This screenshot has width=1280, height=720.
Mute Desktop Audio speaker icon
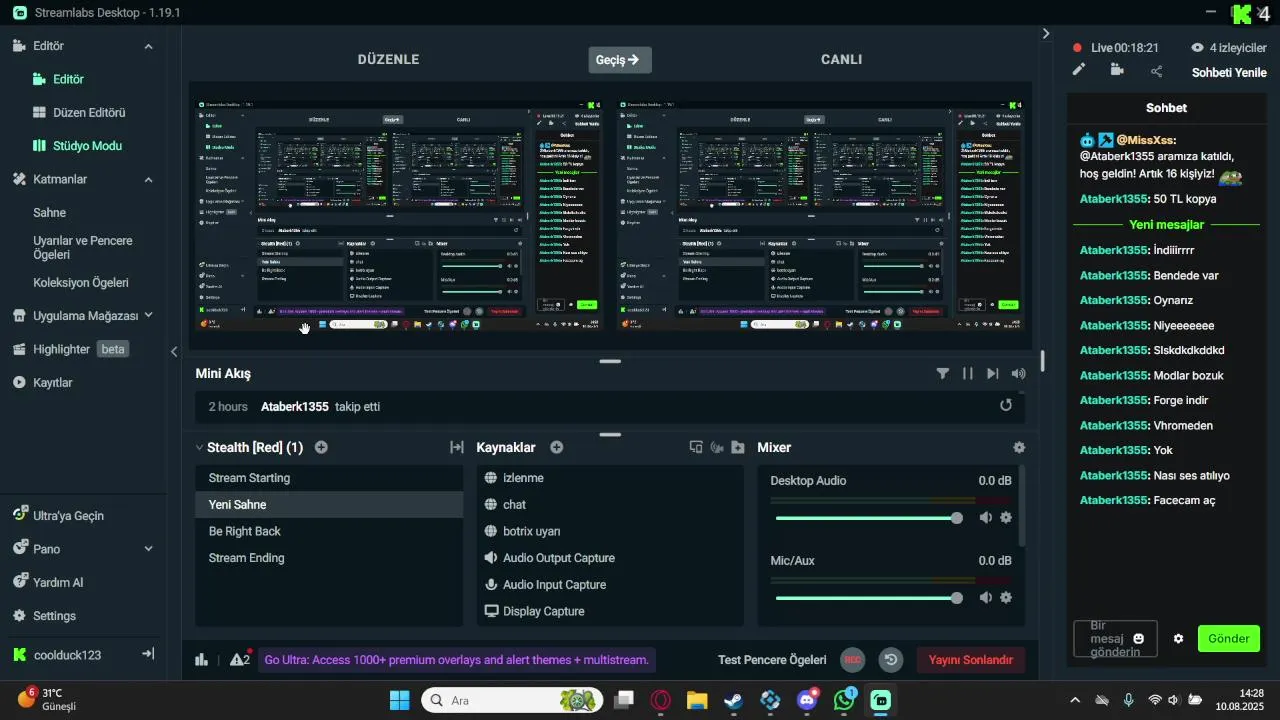(x=986, y=518)
